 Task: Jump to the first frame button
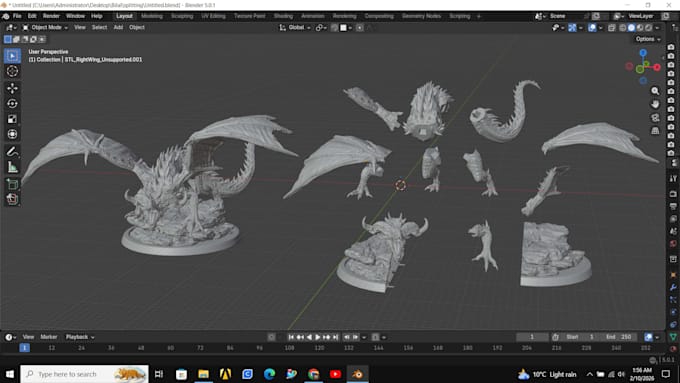click(x=291, y=337)
